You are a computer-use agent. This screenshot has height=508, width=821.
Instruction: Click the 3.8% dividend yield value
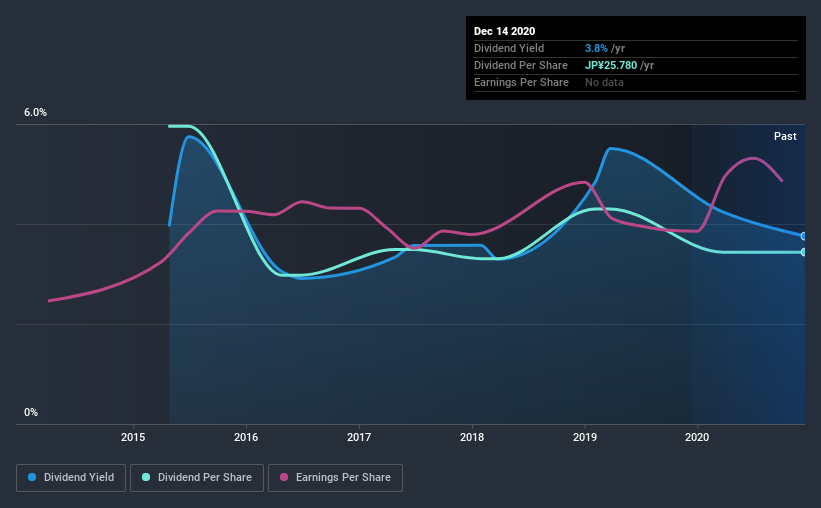coord(596,48)
